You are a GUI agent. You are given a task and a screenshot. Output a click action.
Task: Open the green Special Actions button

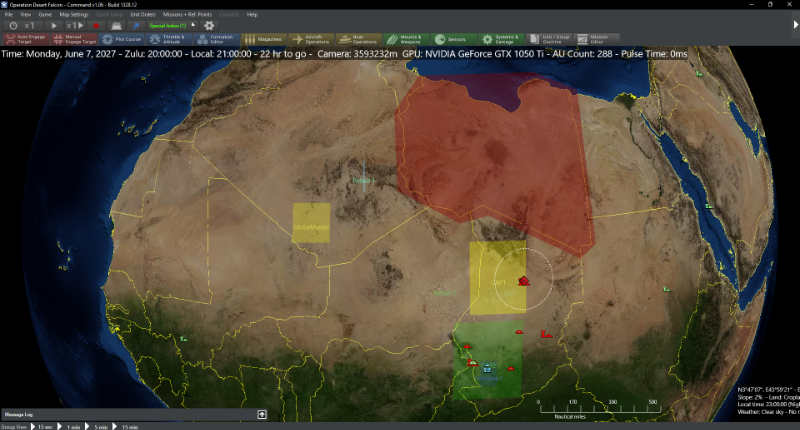coord(168,26)
